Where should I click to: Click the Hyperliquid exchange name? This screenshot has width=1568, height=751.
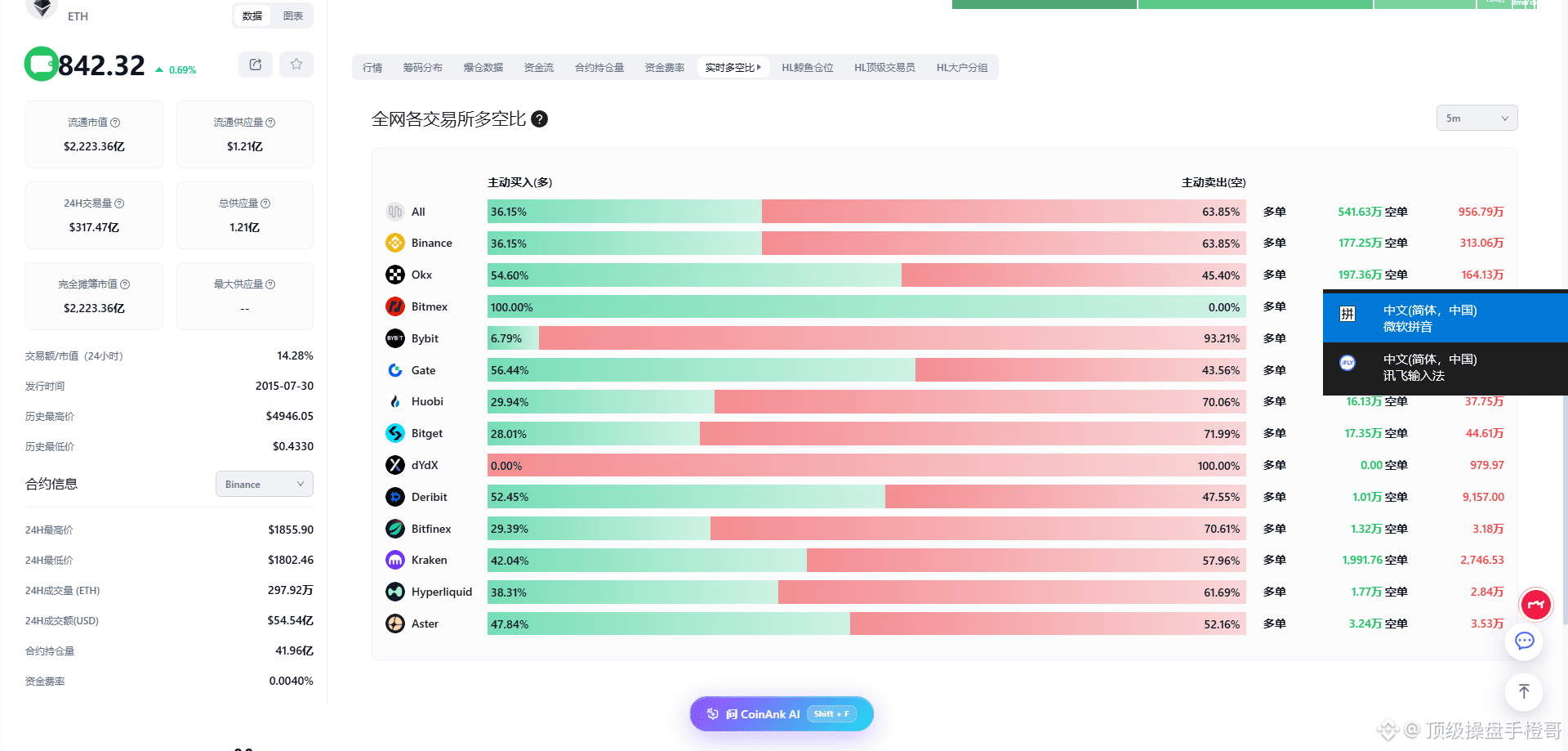coord(442,592)
